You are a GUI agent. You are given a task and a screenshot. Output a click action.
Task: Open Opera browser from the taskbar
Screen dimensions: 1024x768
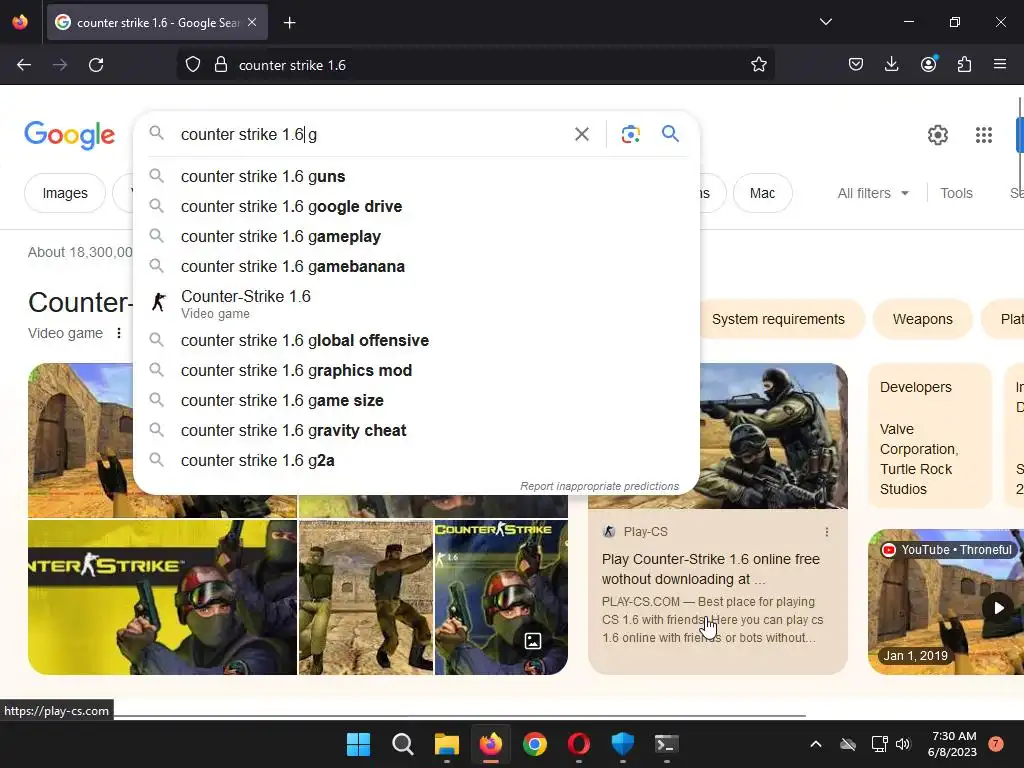(x=579, y=744)
